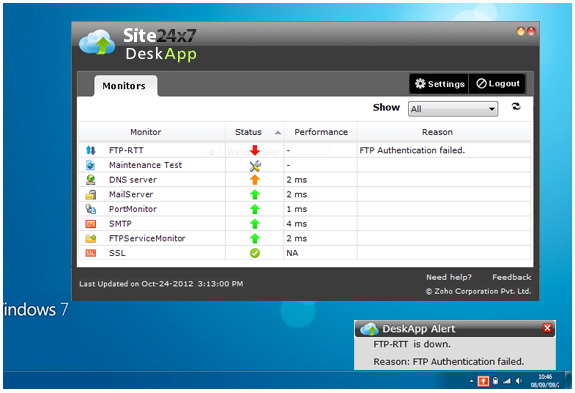Click the taskbar clock
Viewport: 575px width, 393px height.
[545, 381]
